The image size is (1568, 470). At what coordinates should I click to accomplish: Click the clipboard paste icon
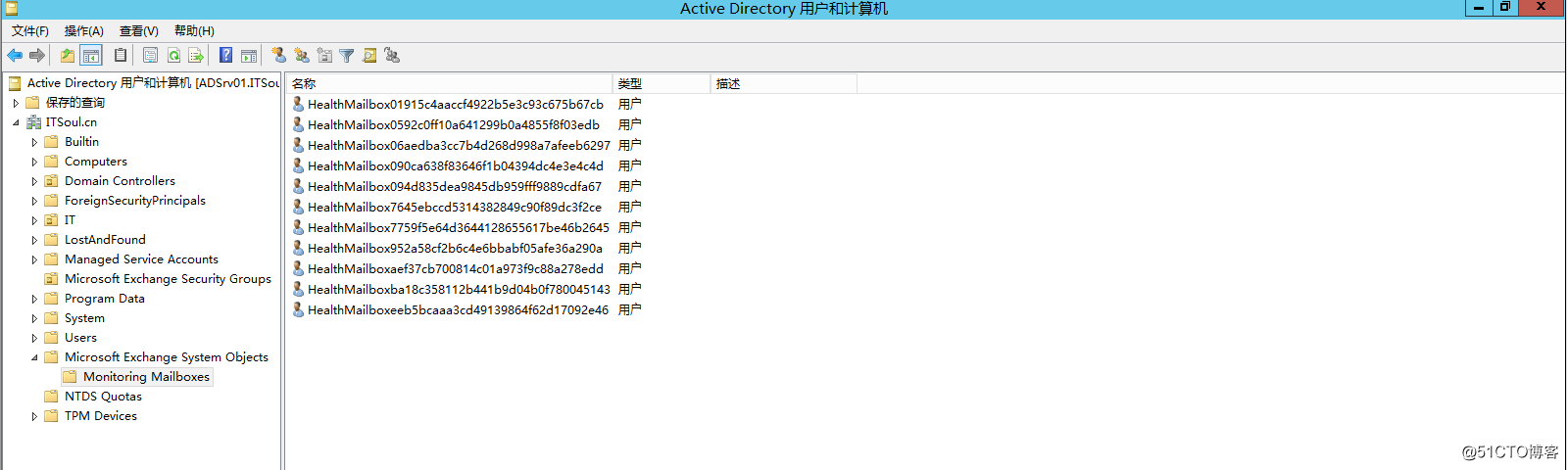pyautogui.click(x=121, y=56)
